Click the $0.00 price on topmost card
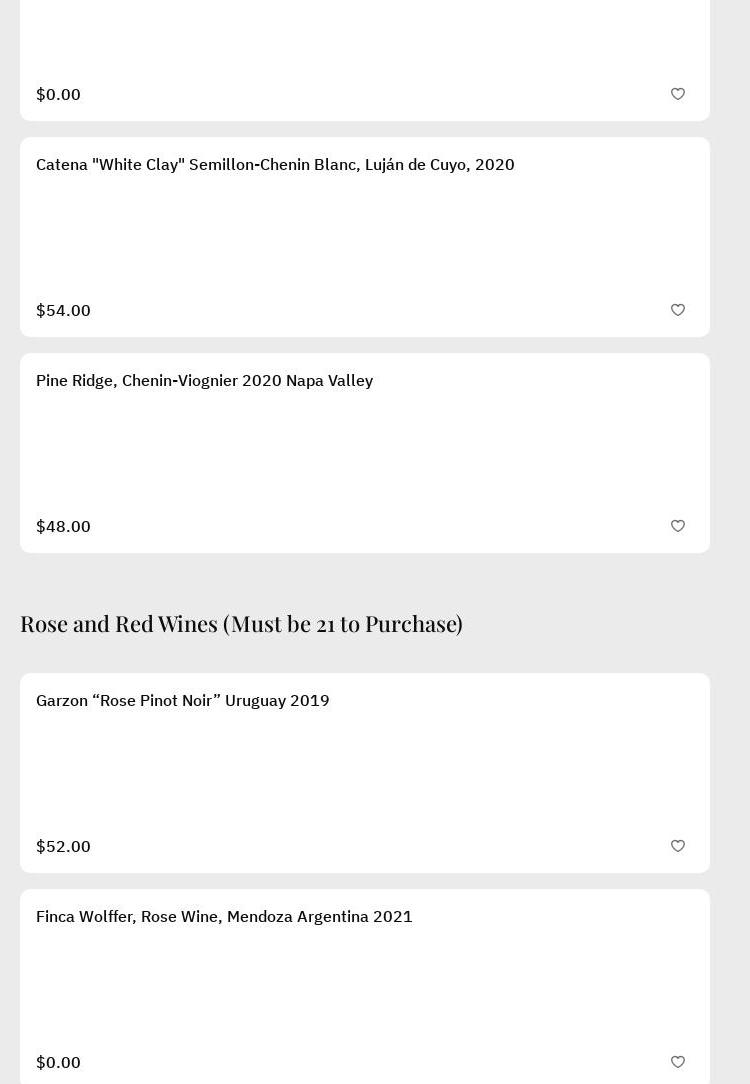 tap(58, 94)
